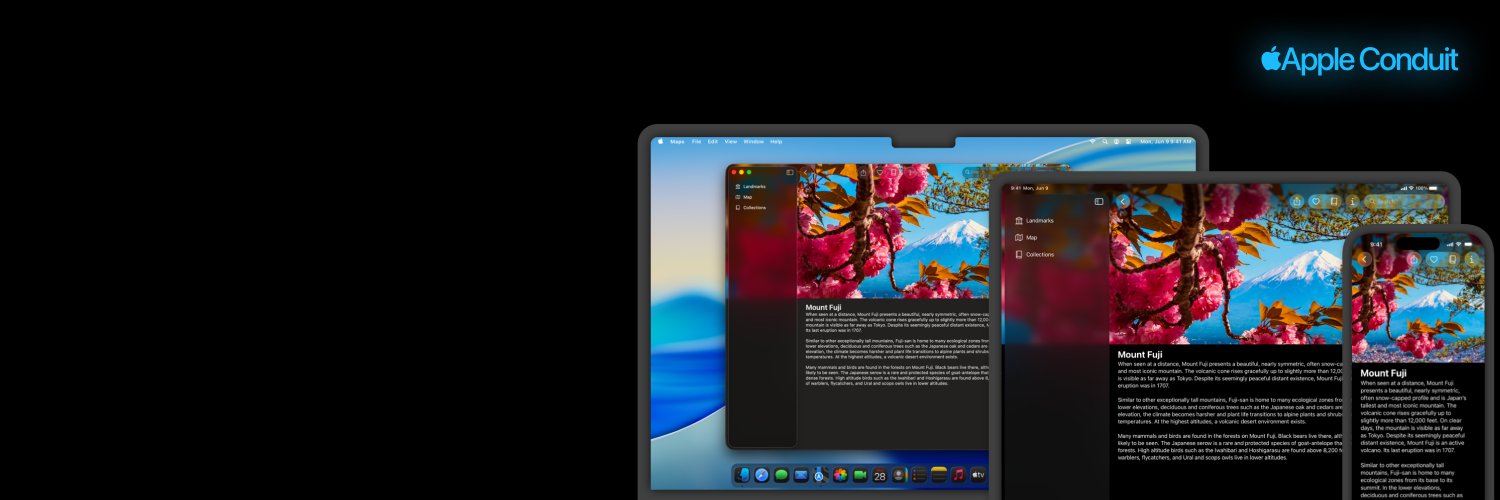Open the File menu on the Mac
Screen dimensions: 1500x500
point(696,142)
